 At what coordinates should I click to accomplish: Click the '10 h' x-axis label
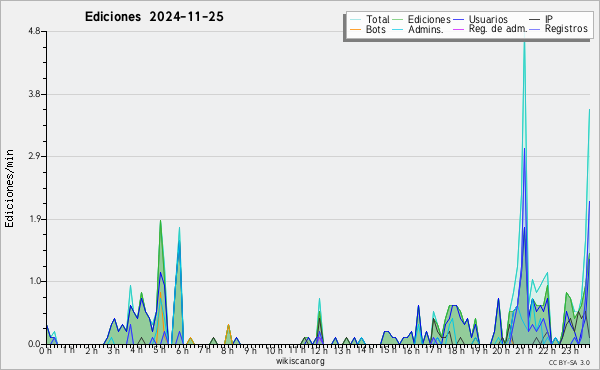(274, 351)
